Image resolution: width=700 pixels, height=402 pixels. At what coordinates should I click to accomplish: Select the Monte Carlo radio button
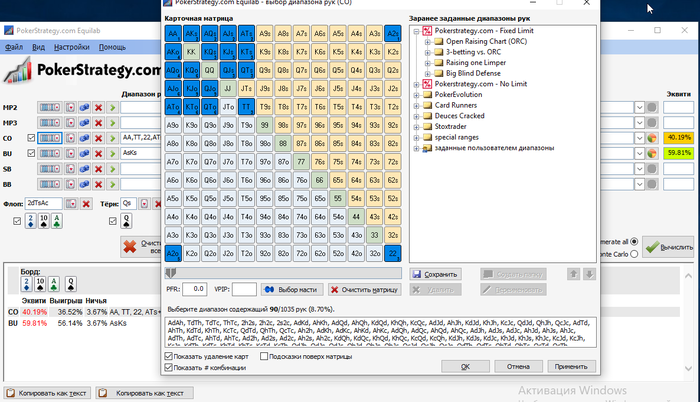pos(634,254)
